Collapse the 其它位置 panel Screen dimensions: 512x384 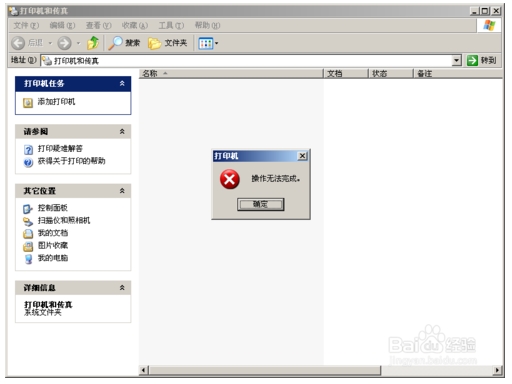coord(122,191)
